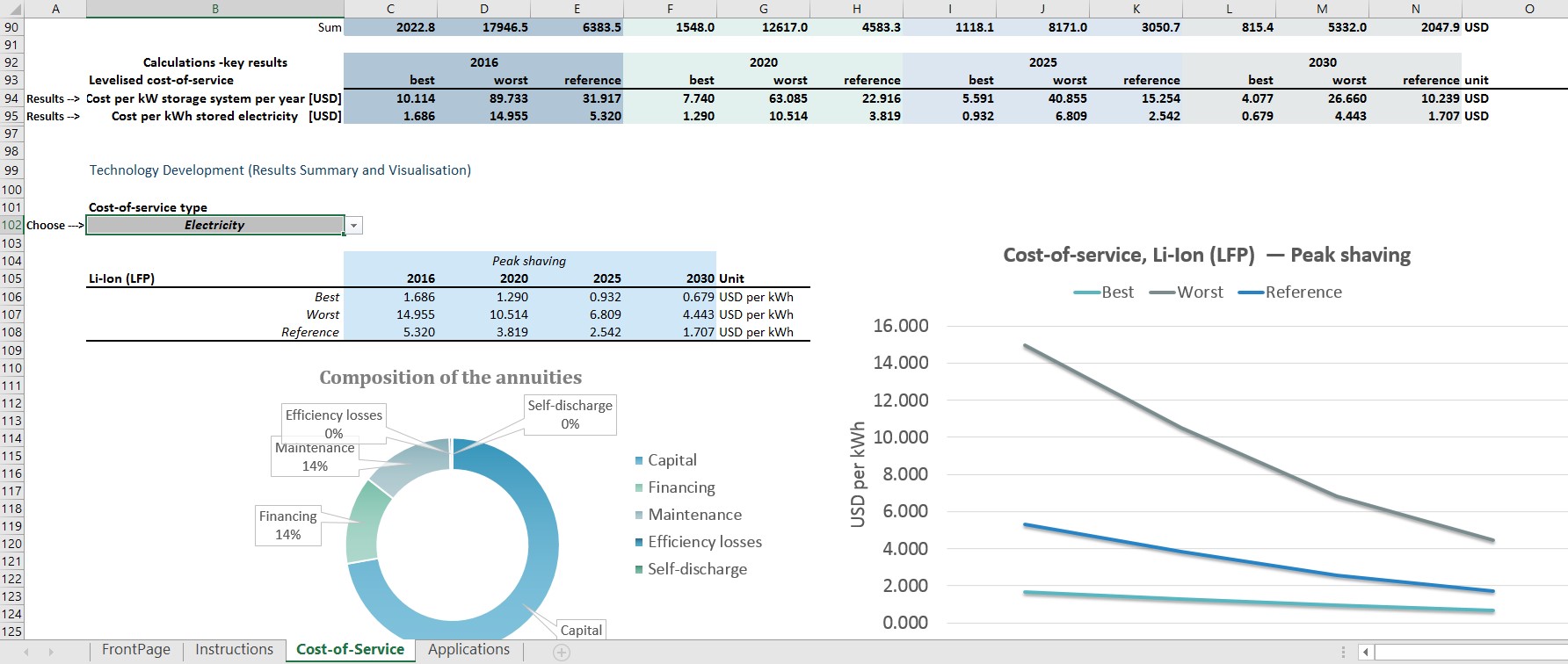Select column C header
Image resolution: width=1568 pixels, height=664 pixels.
click(391, 9)
